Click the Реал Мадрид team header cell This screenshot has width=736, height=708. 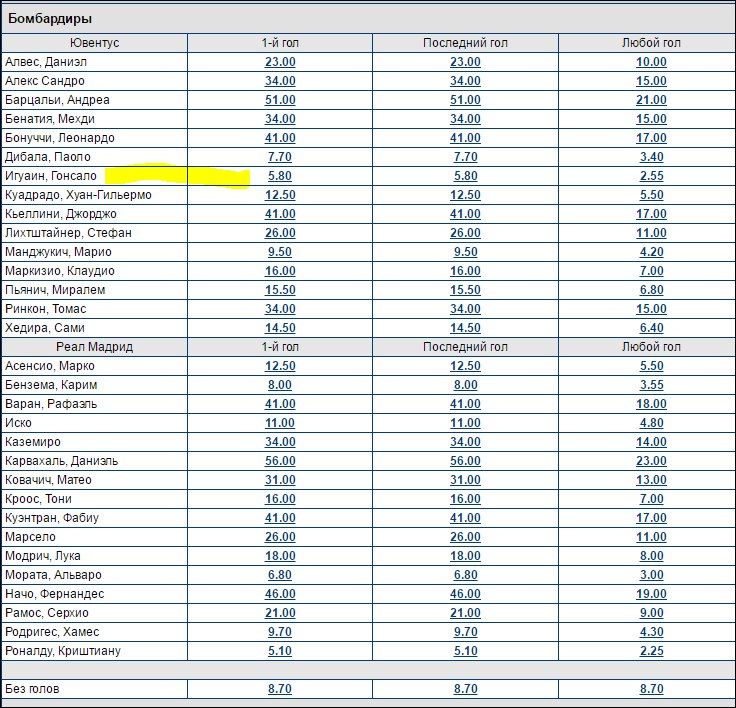(94, 347)
